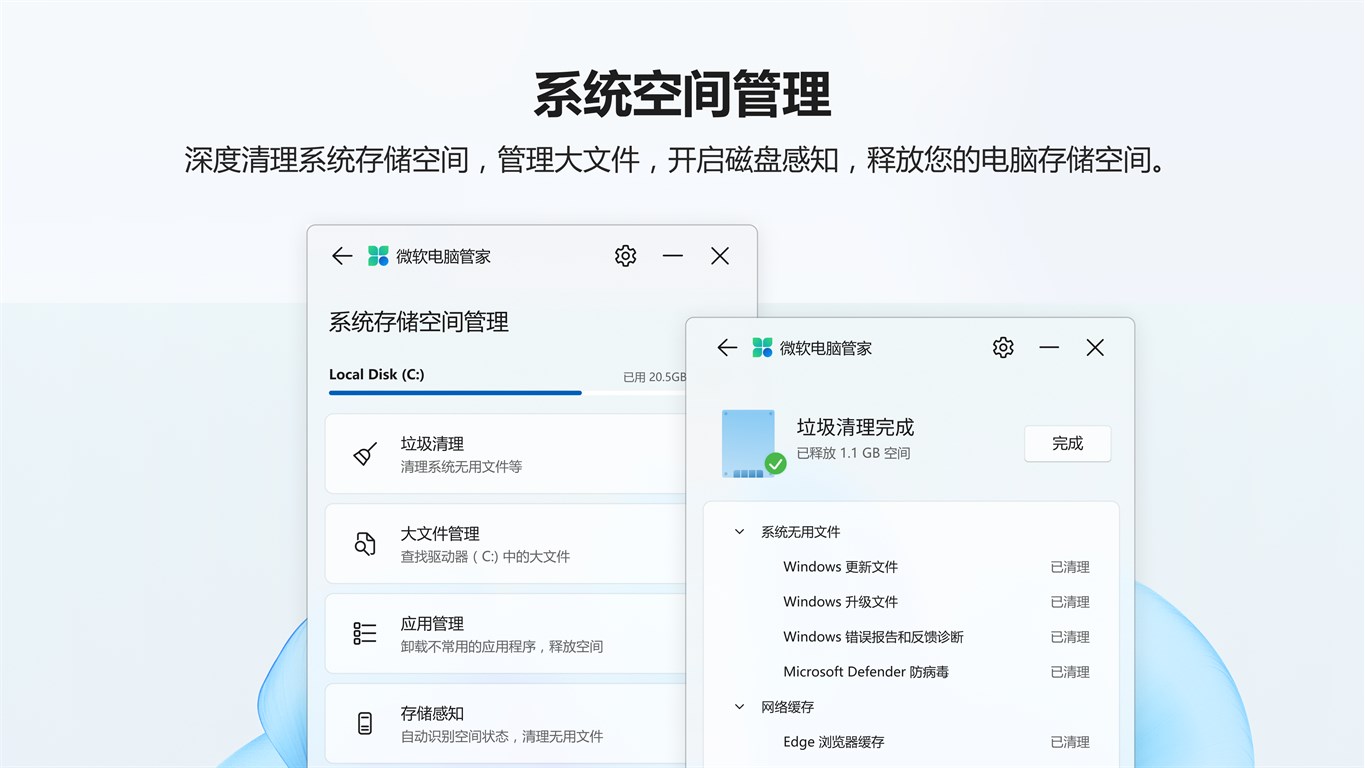Click the Local Disk (C:) label
The height and width of the screenshot is (768, 1365).
(x=377, y=374)
